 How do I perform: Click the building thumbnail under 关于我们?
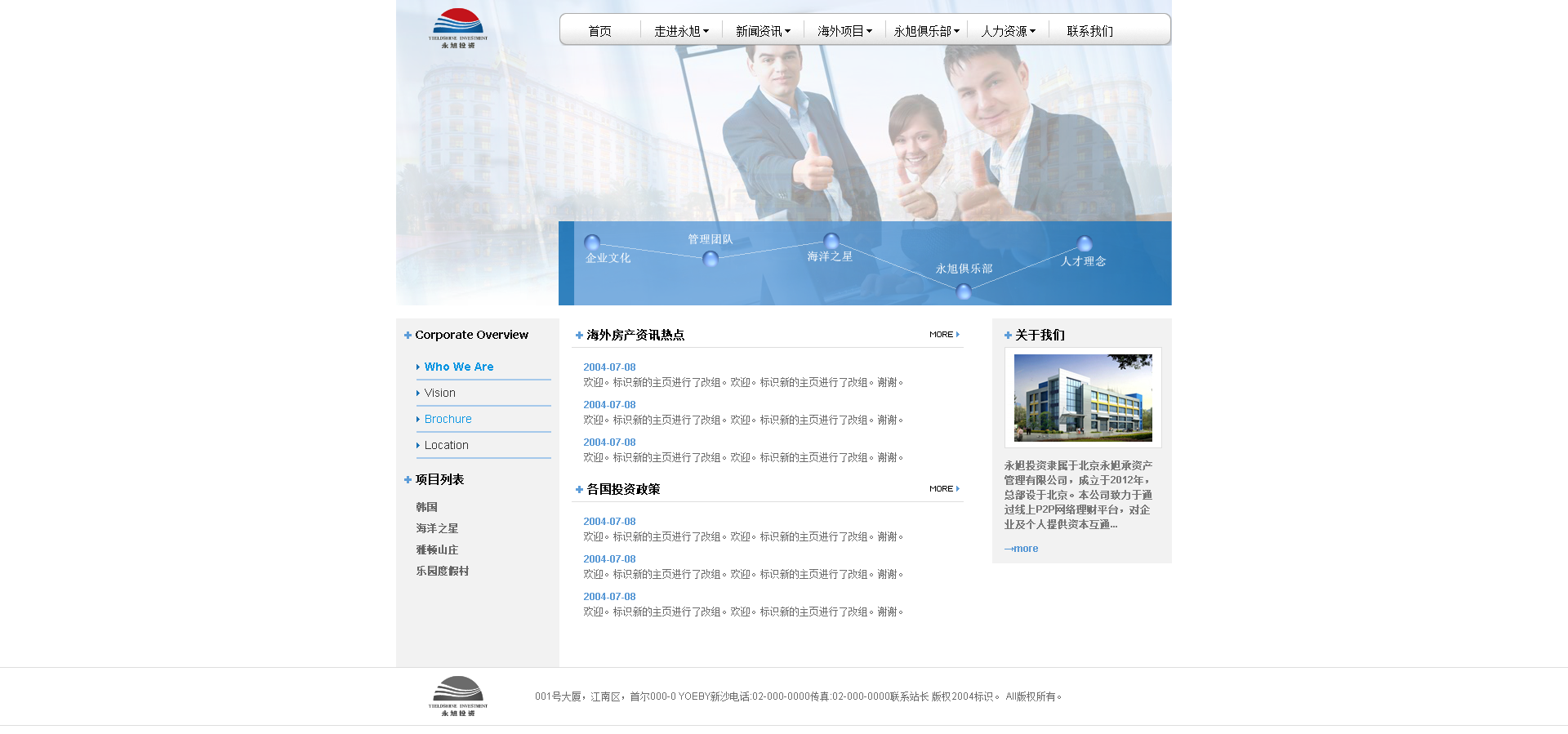(1083, 398)
